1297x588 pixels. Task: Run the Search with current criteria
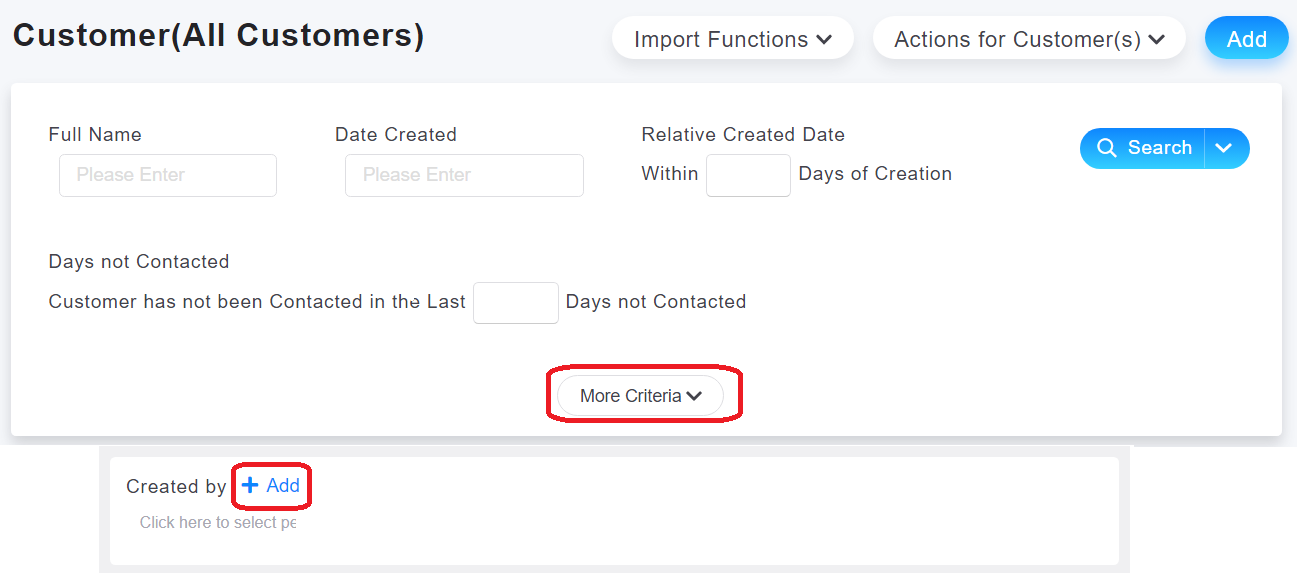tap(1143, 148)
